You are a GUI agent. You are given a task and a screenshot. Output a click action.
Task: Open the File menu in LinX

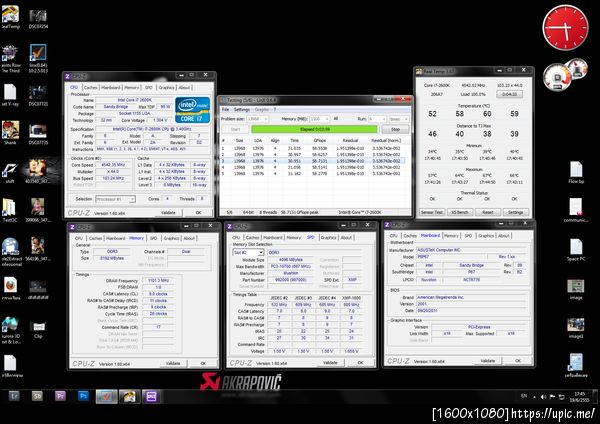click(226, 109)
